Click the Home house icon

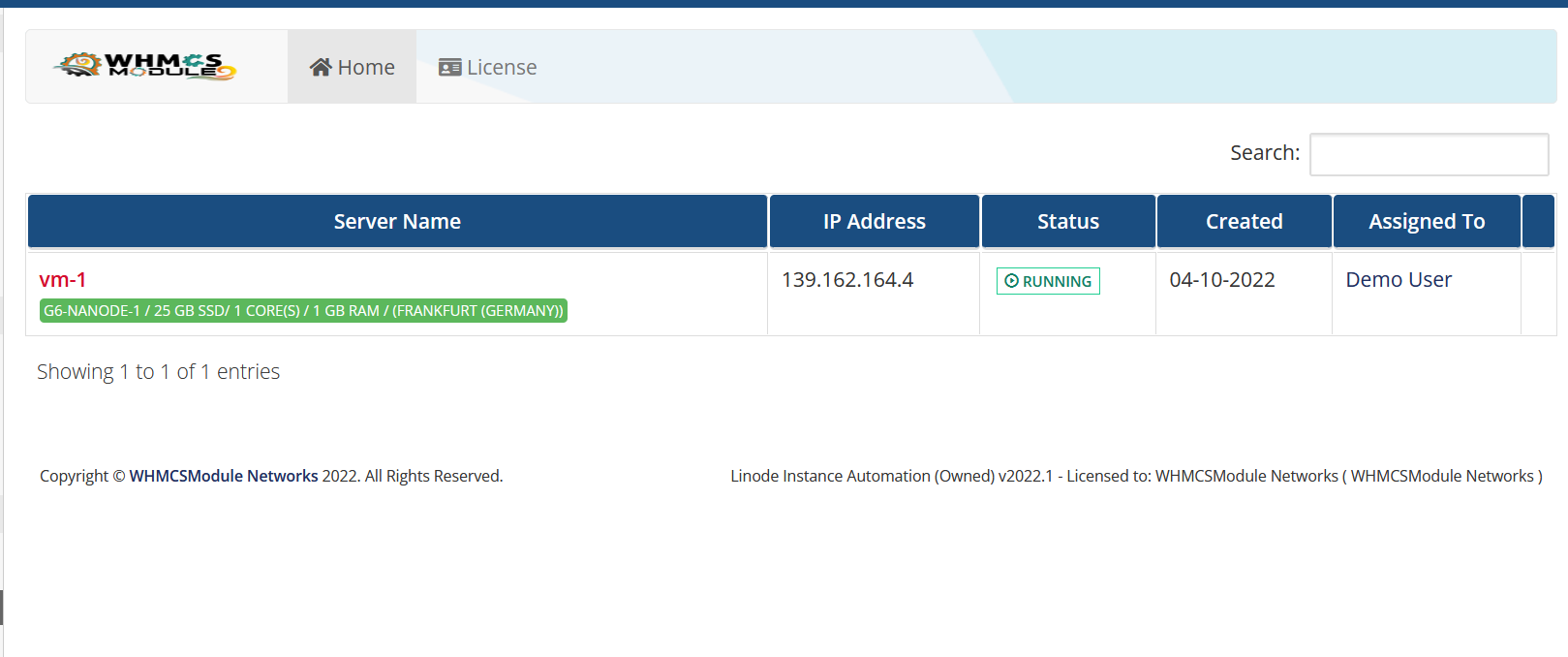321,67
